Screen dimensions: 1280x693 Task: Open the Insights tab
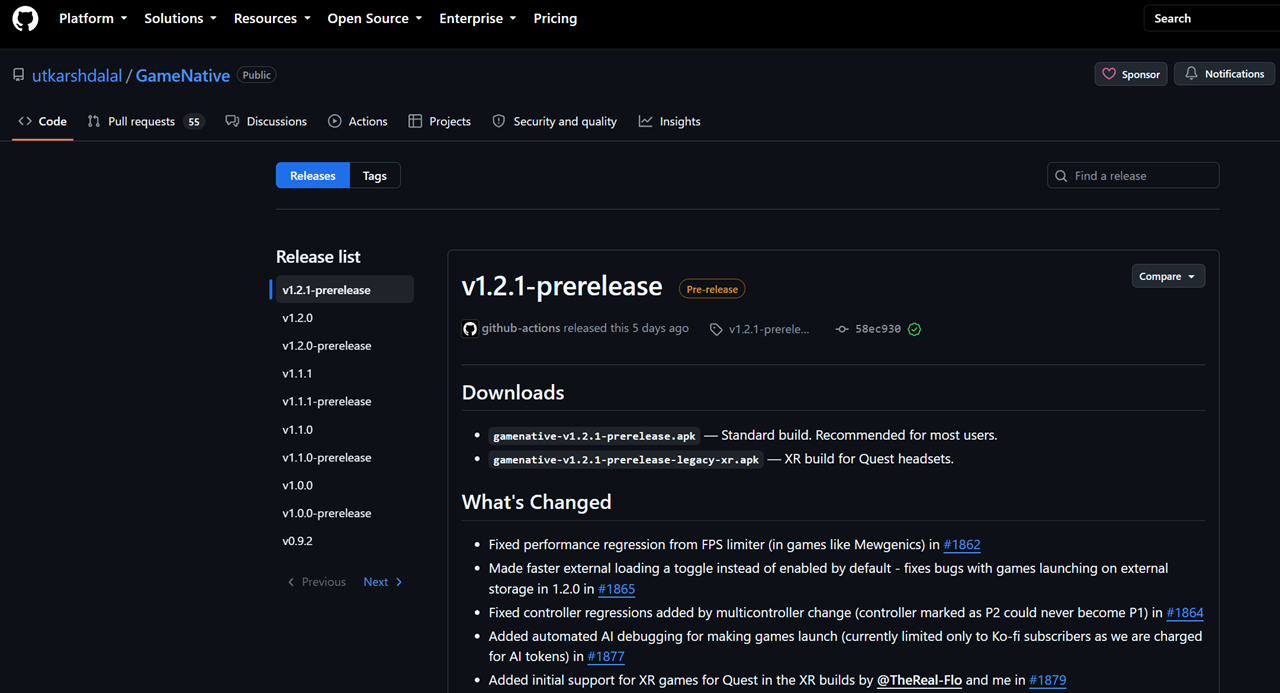[x=669, y=121]
